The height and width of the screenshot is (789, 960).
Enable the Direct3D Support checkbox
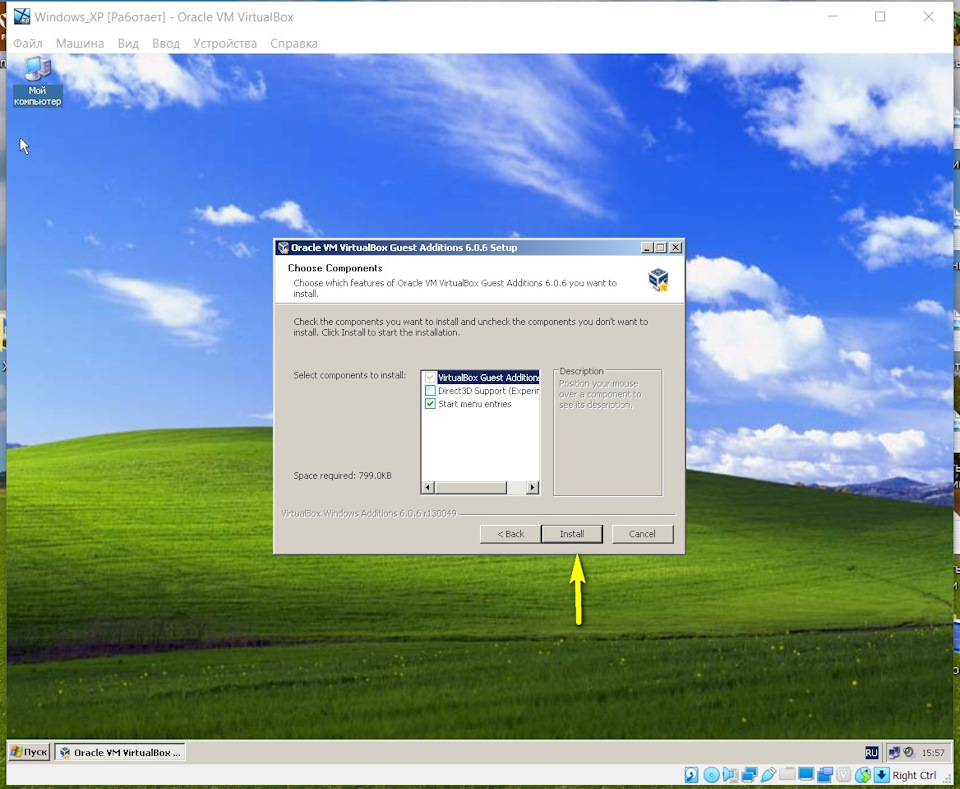click(430, 391)
